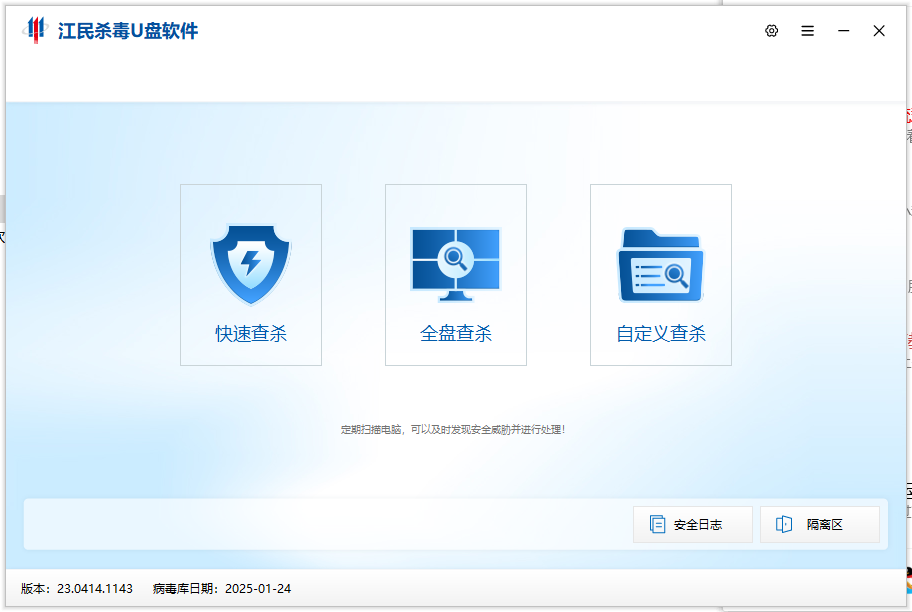This screenshot has height=612, width=912.
Task: Open the 隔离区 quarantine area
Action: click(820, 524)
